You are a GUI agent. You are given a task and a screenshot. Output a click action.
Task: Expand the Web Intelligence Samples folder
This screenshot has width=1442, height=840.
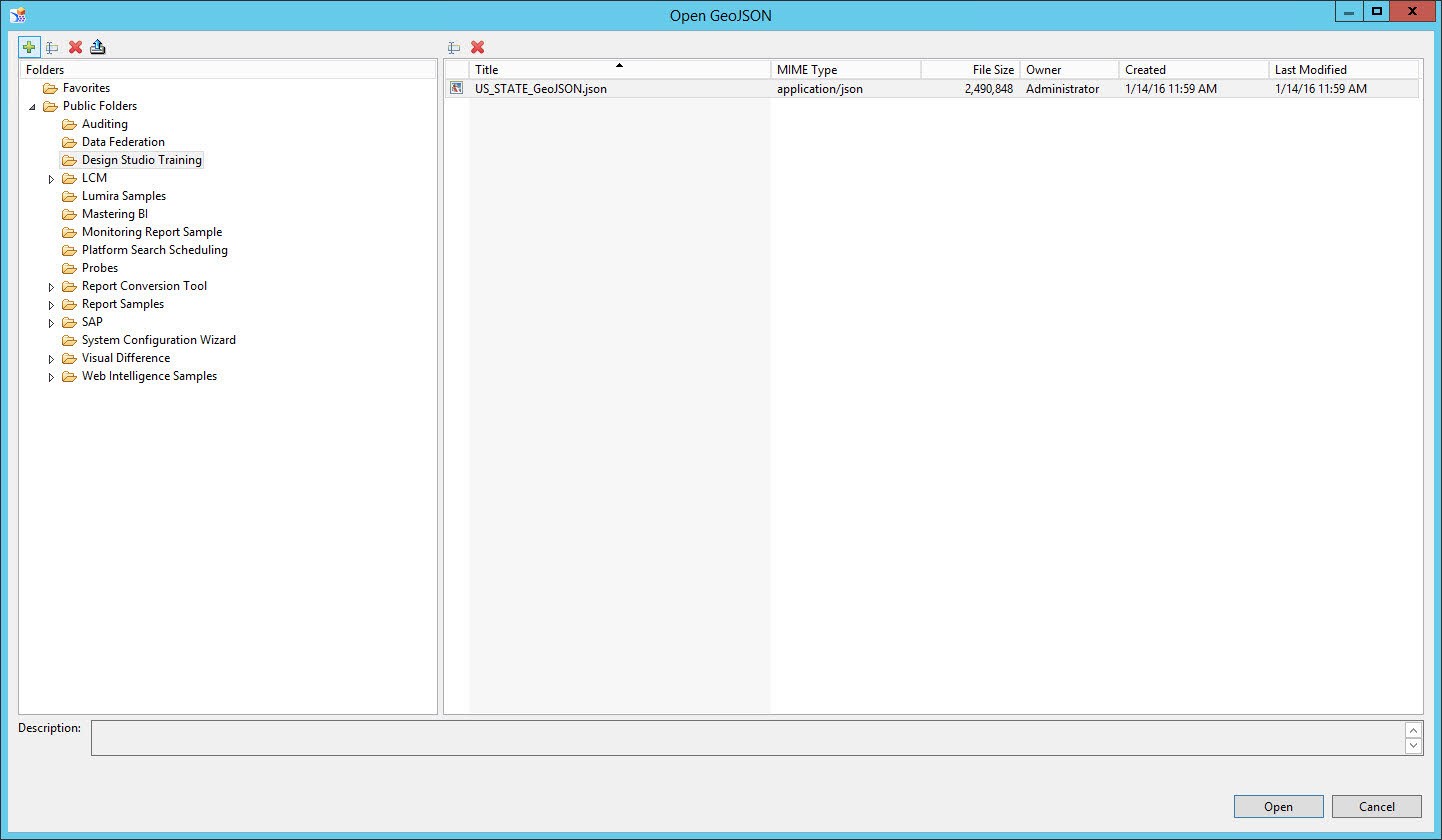(x=52, y=377)
